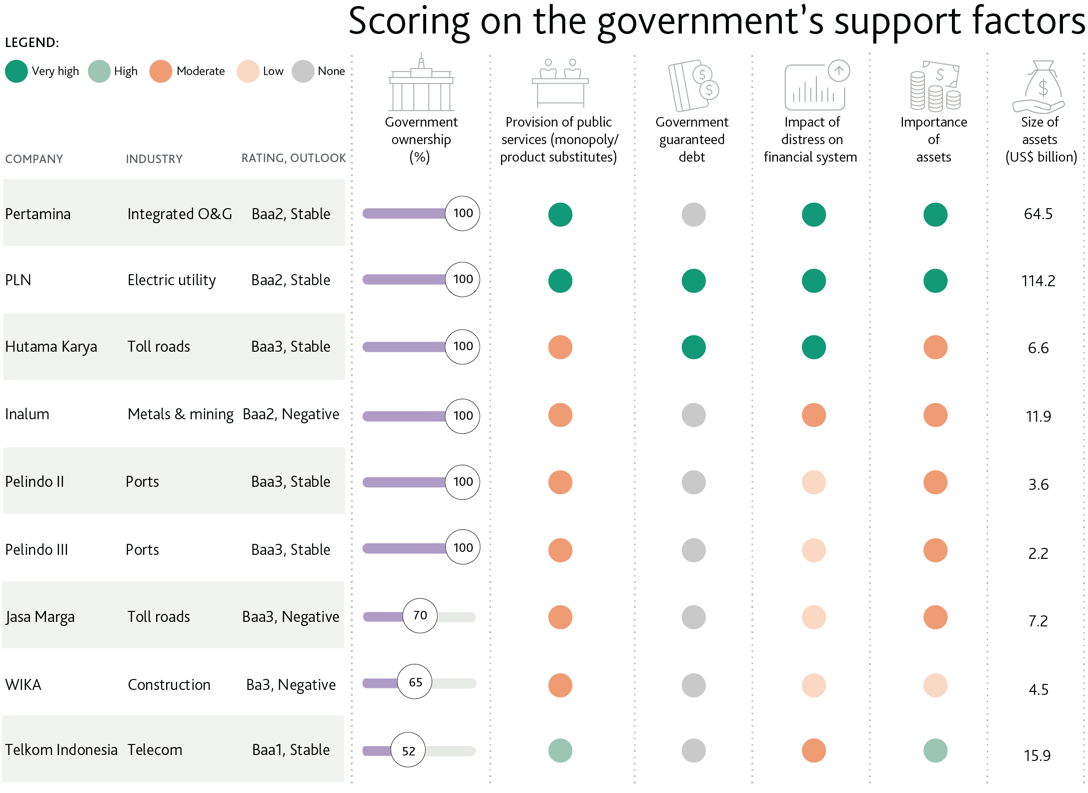Image resolution: width=1088 pixels, height=793 pixels.
Task: Click the Low legend color circle
Action: click(247, 71)
